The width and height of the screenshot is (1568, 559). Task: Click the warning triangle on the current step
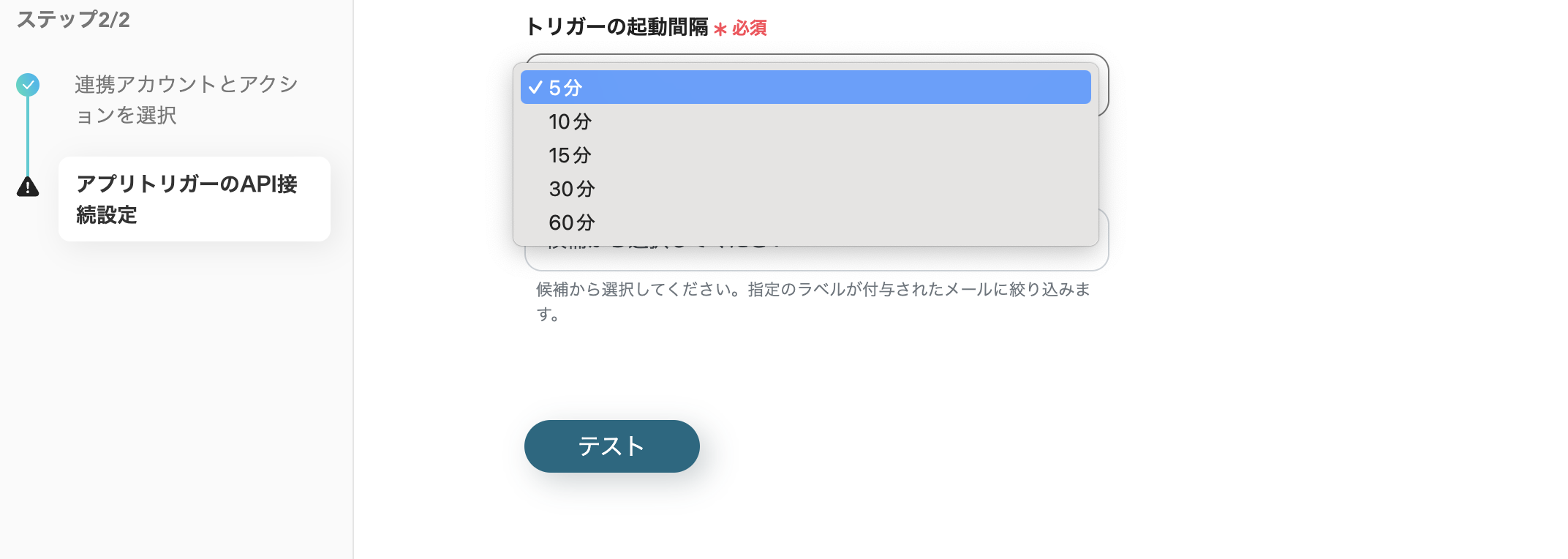click(x=28, y=187)
